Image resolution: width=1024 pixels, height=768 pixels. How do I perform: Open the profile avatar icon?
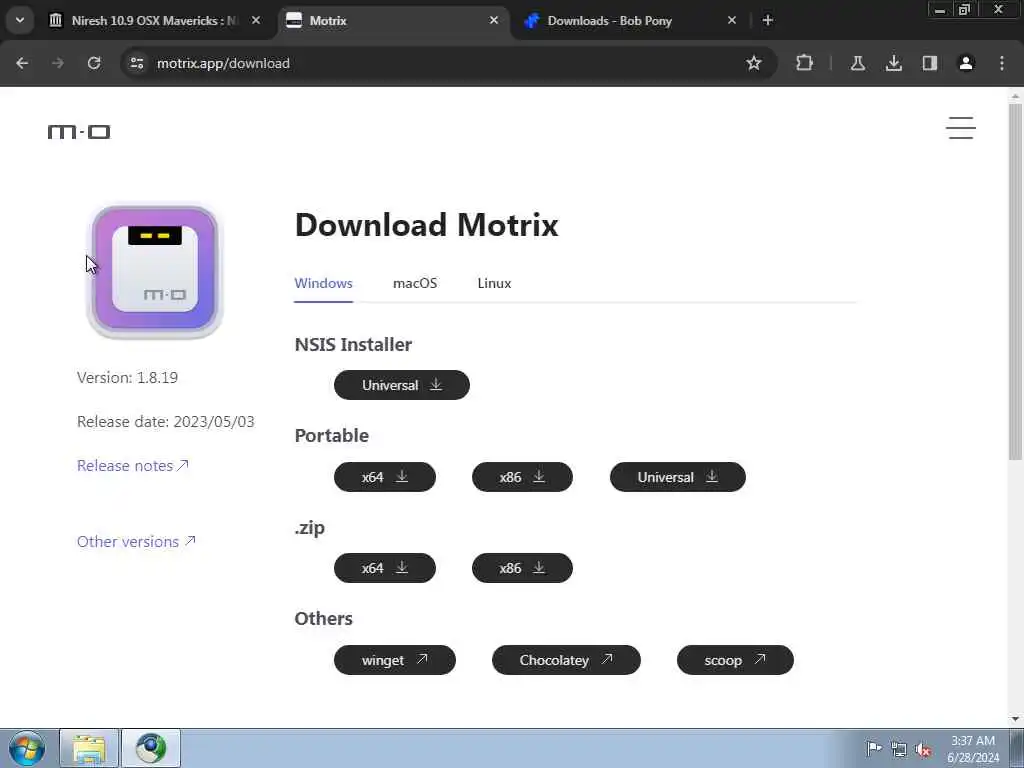966,63
